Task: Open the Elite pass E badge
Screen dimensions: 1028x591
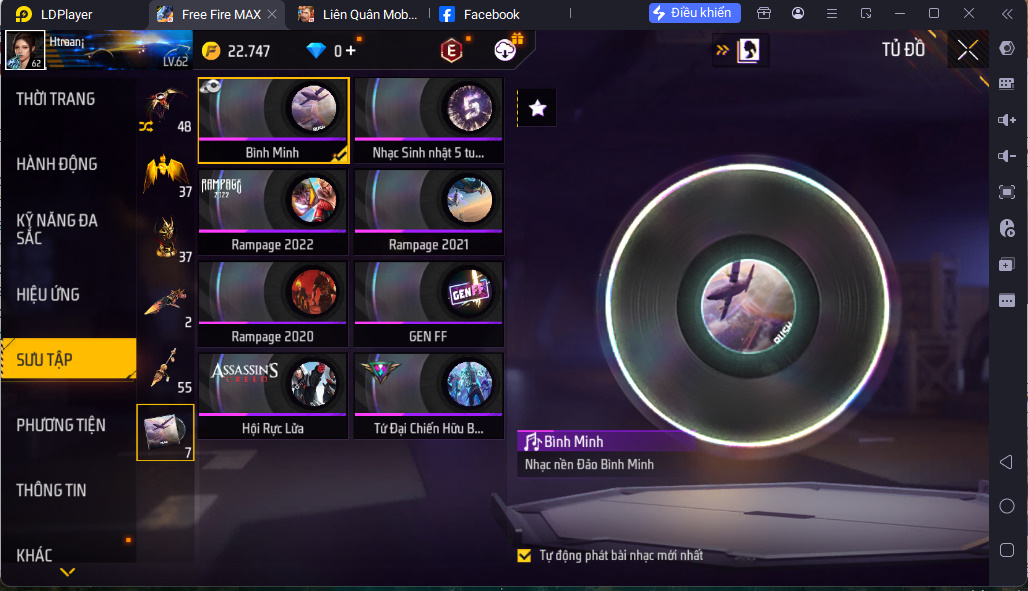Action: point(451,51)
